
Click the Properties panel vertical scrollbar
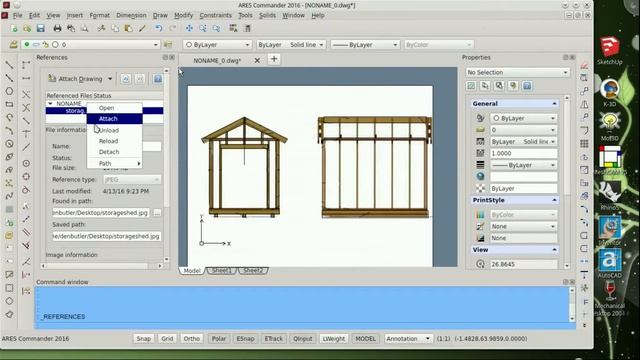[567, 182]
